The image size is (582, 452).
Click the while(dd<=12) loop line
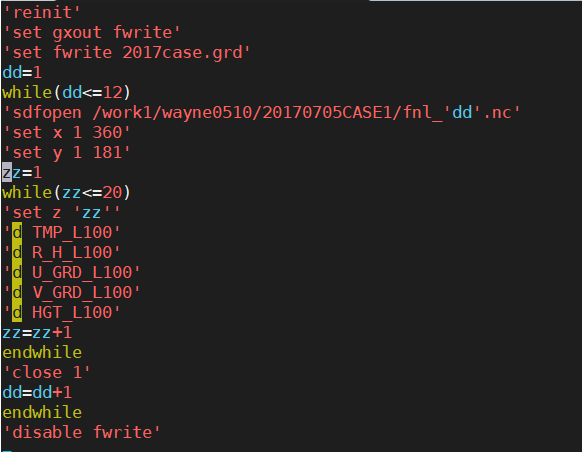click(x=66, y=92)
